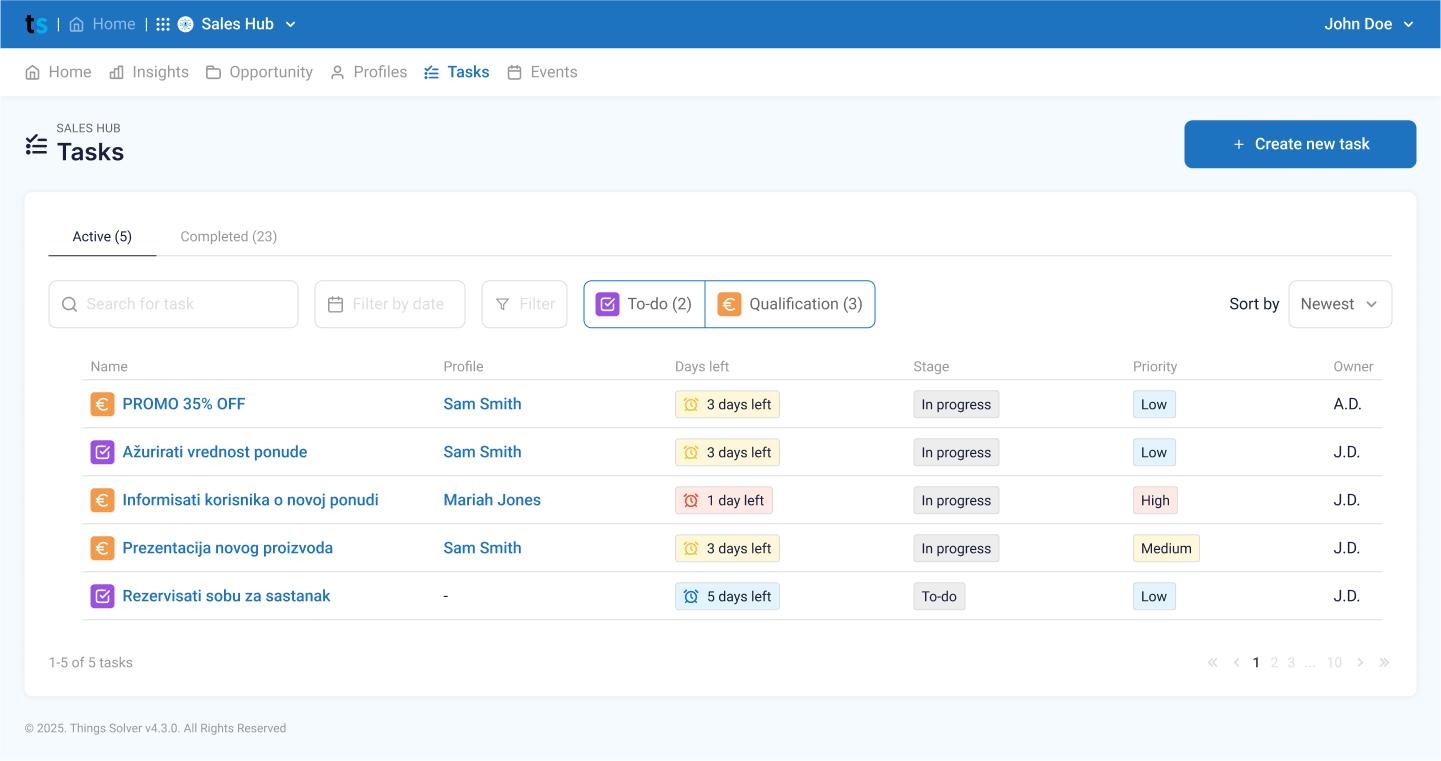The height and width of the screenshot is (761, 1441).
Task: Go to page 2
Action: point(1274,662)
